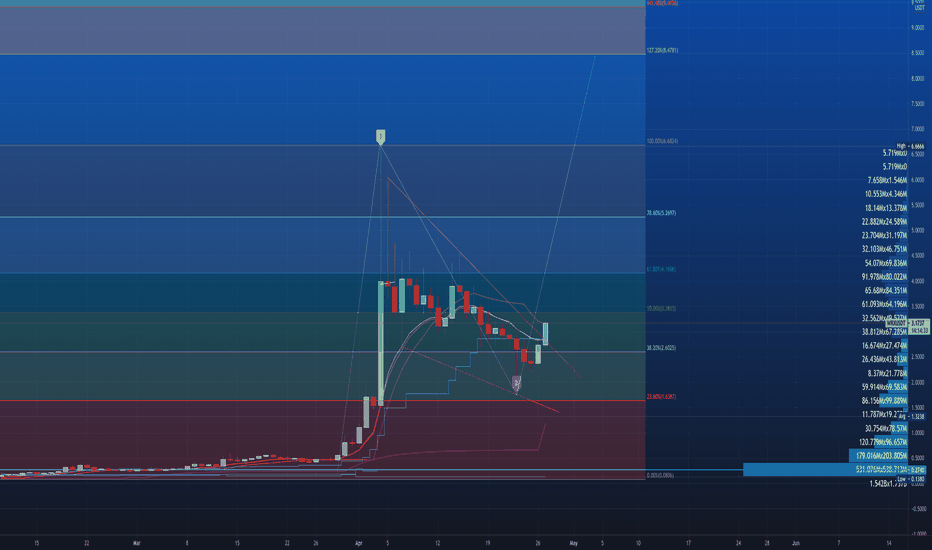Select volume profile row 59.914Mx69.583M
The height and width of the screenshot is (550, 932).
coord(884,387)
